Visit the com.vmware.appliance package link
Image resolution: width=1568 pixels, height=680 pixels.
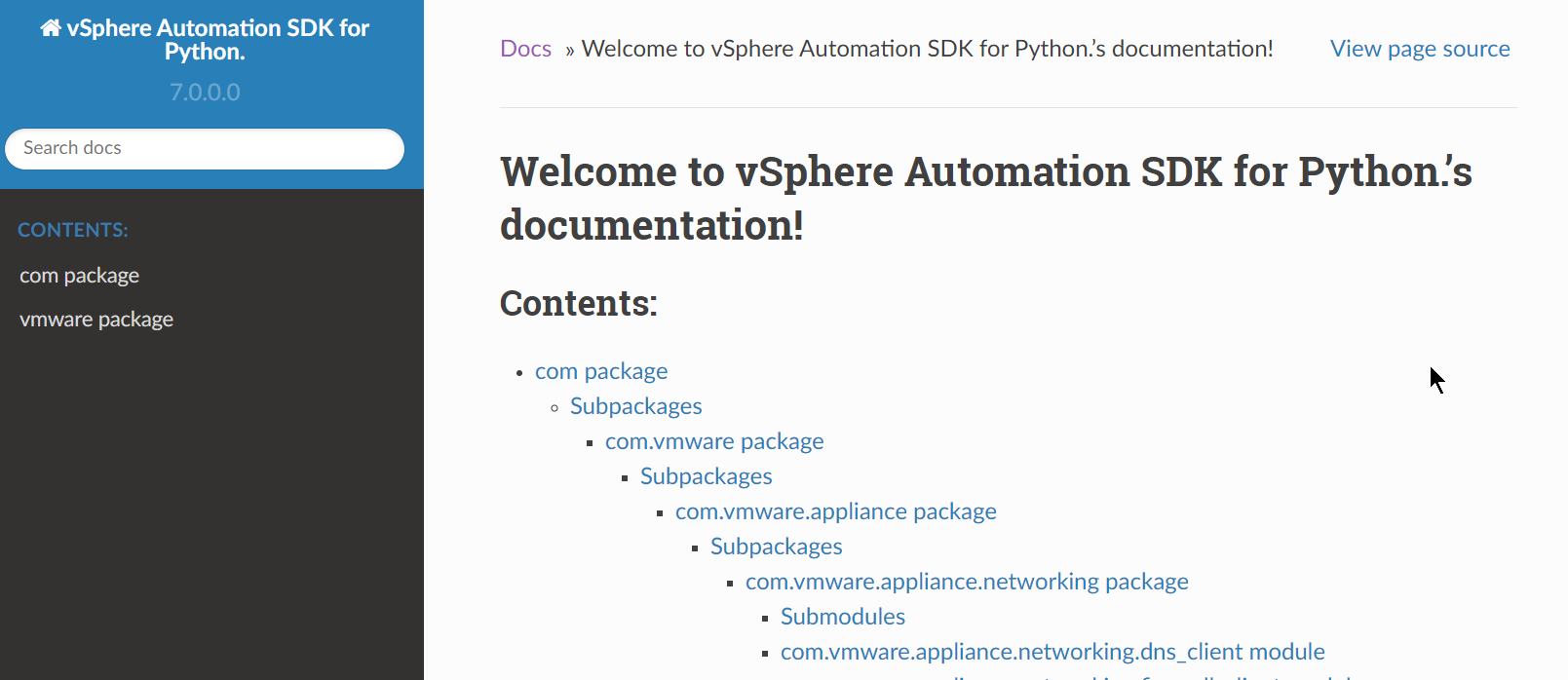(835, 511)
